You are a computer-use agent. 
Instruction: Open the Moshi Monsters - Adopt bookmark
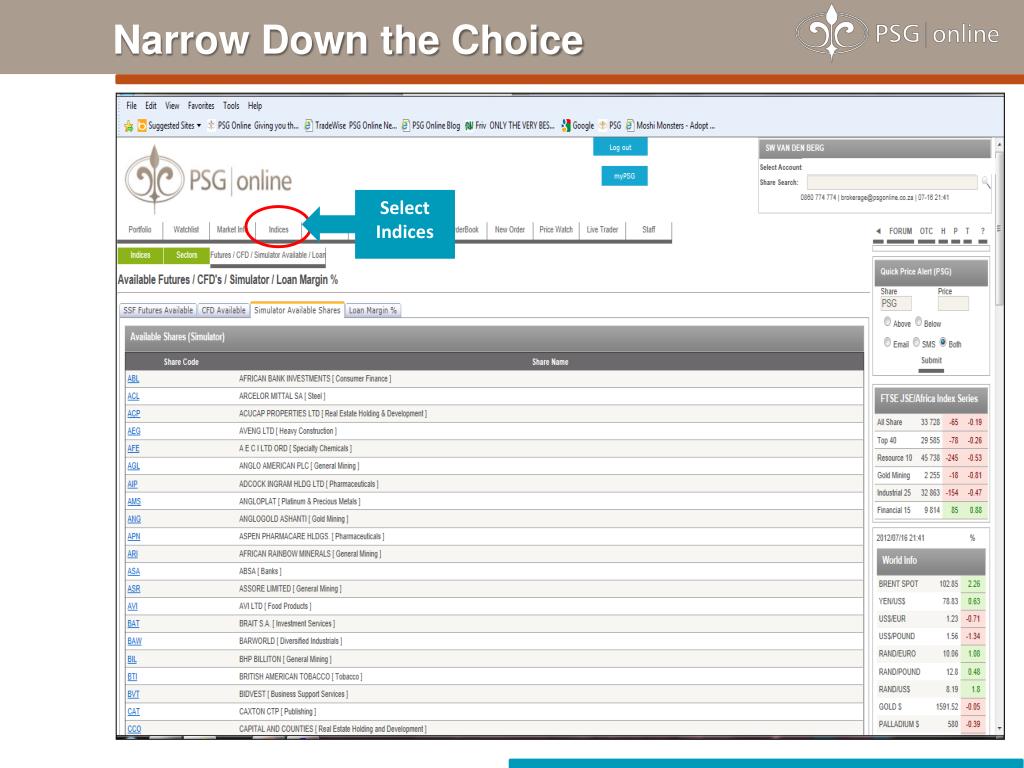tap(671, 125)
